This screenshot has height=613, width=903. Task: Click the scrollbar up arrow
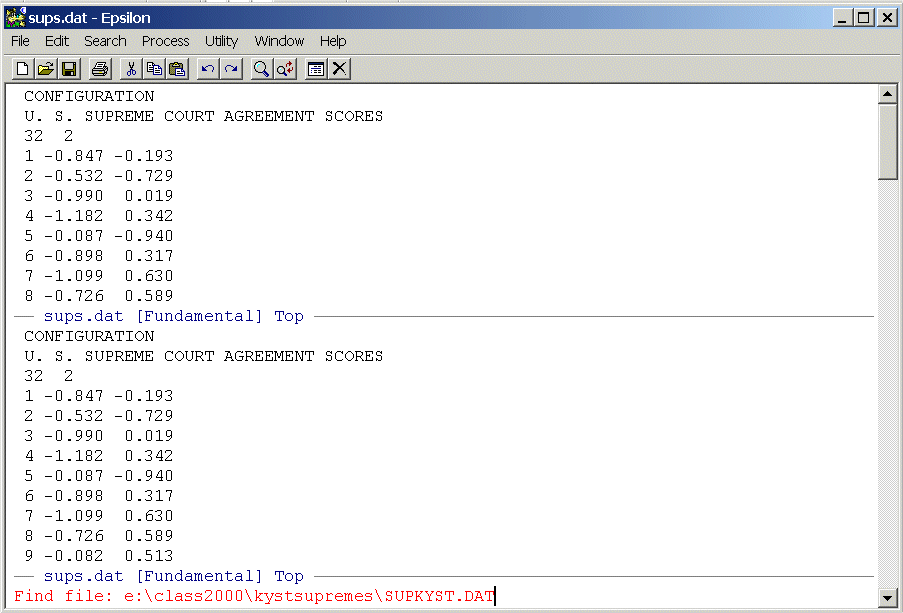tap(886, 95)
